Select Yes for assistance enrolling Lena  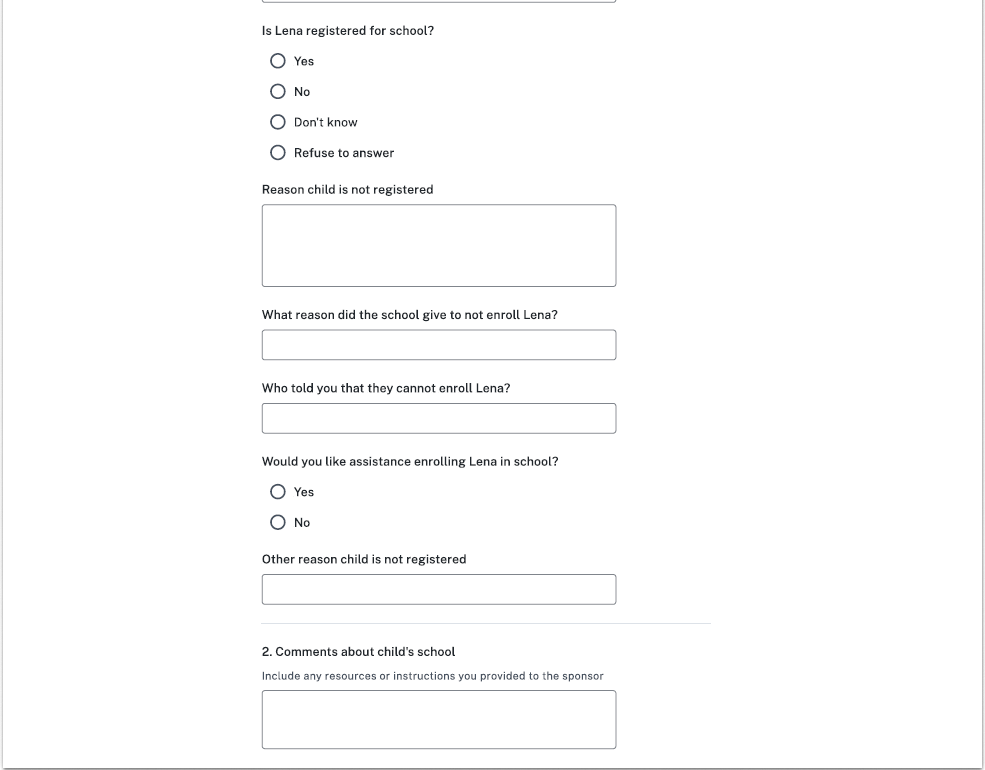tap(278, 492)
